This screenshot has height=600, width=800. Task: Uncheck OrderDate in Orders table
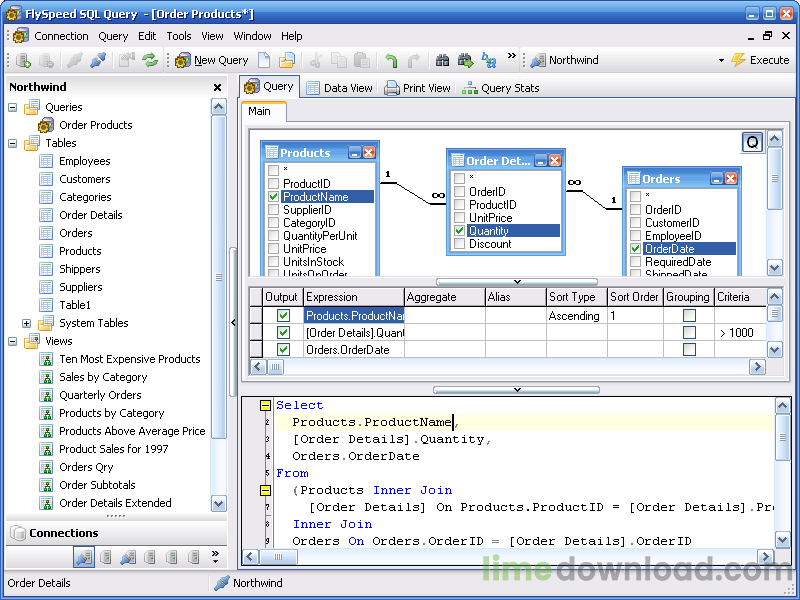click(635, 248)
